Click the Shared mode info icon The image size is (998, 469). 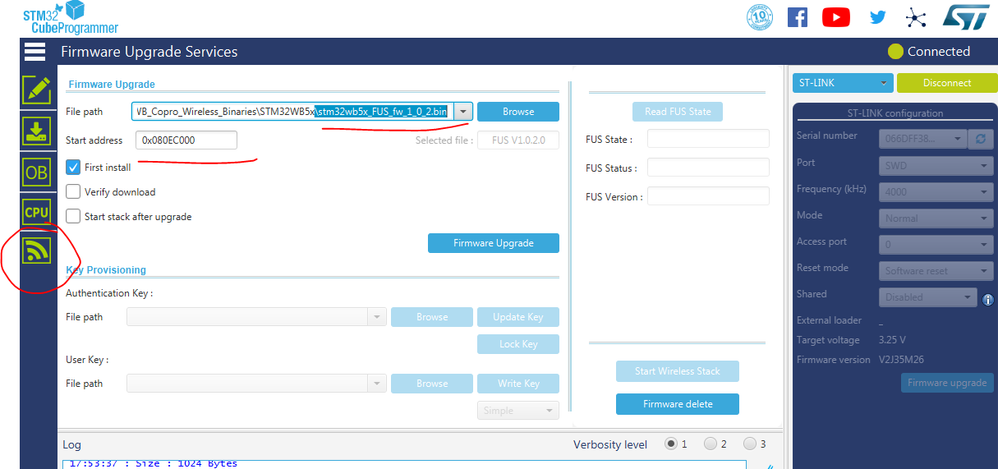988,299
